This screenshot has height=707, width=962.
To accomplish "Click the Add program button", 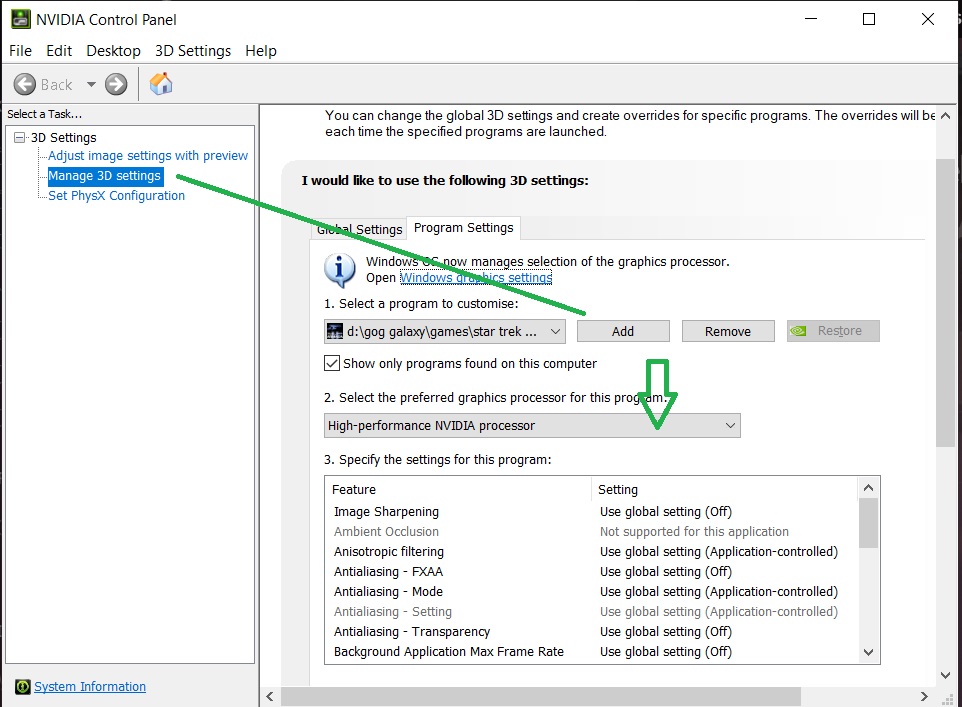I will tap(623, 331).
